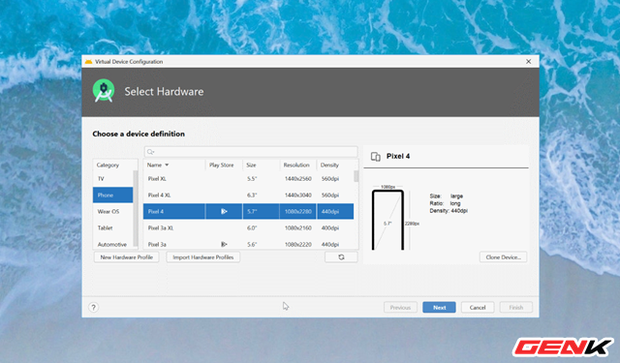This screenshot has width=620, height=363.
Task: Close the Virtual Device Configuration dialog
Action: pyautogui.click(x=528, y=61)
